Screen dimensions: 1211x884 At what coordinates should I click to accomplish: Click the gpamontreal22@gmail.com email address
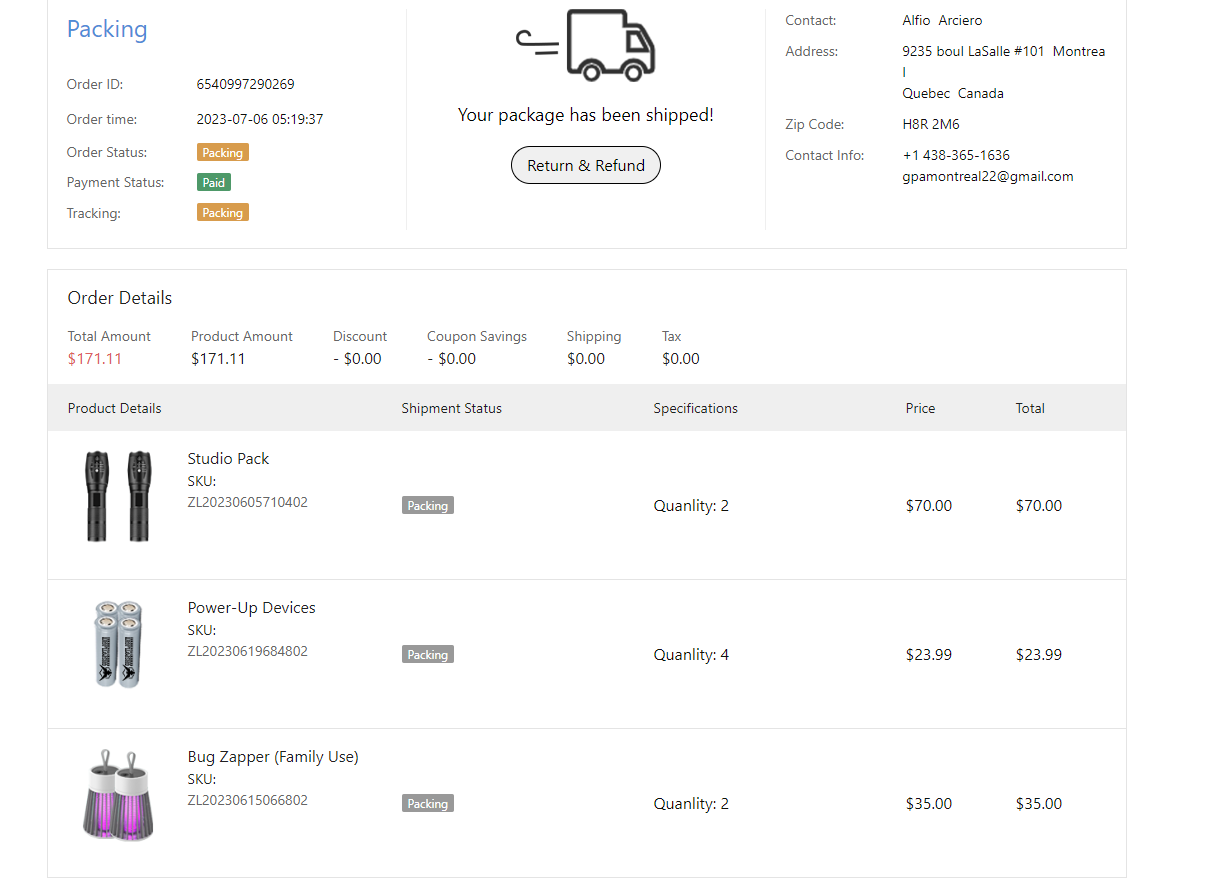987,177
